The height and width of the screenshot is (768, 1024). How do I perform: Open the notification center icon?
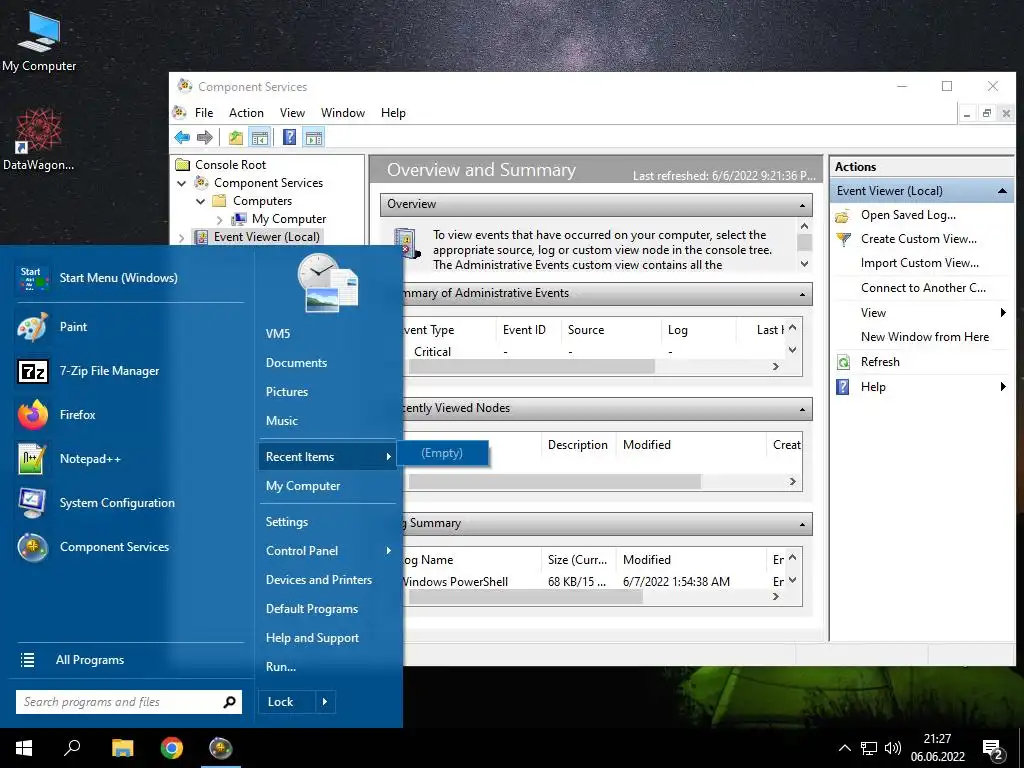[x=993, y=748]
